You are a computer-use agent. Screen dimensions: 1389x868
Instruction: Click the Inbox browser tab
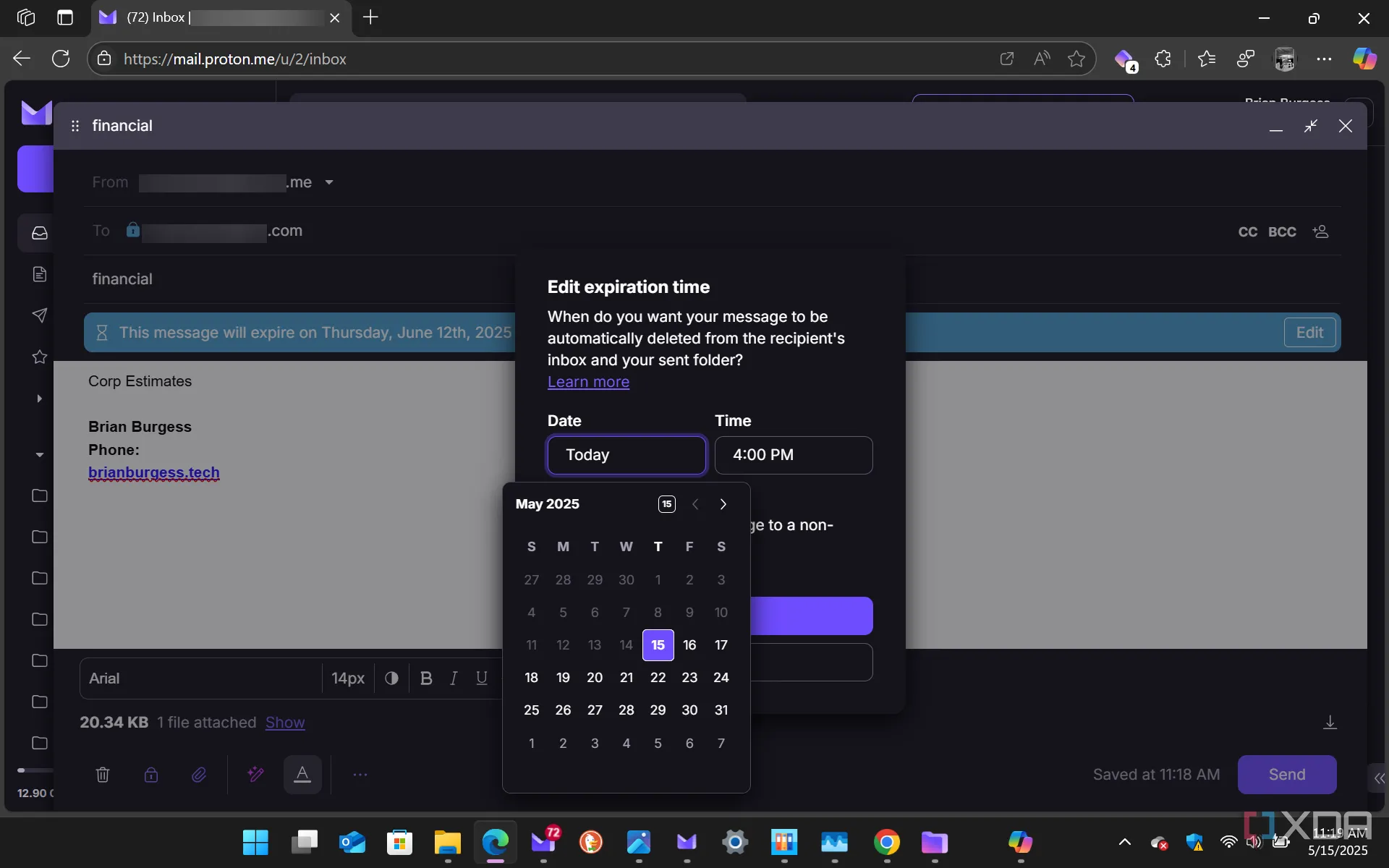click(x=221, y=17)
